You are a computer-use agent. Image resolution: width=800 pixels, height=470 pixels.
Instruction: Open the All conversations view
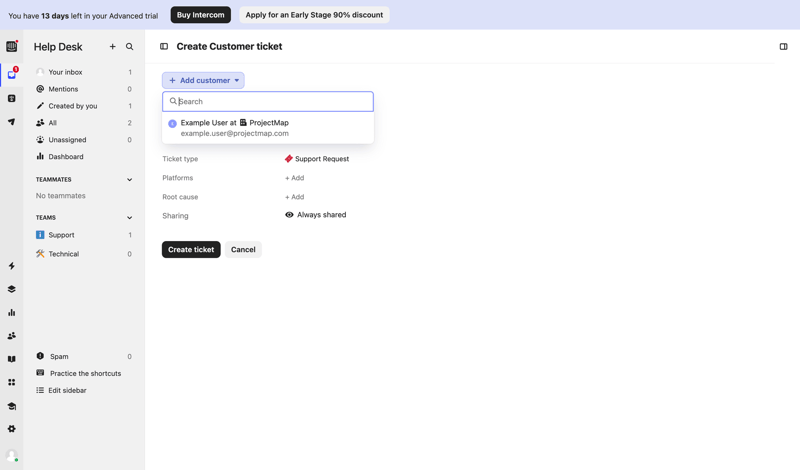[x=84, y=122]
